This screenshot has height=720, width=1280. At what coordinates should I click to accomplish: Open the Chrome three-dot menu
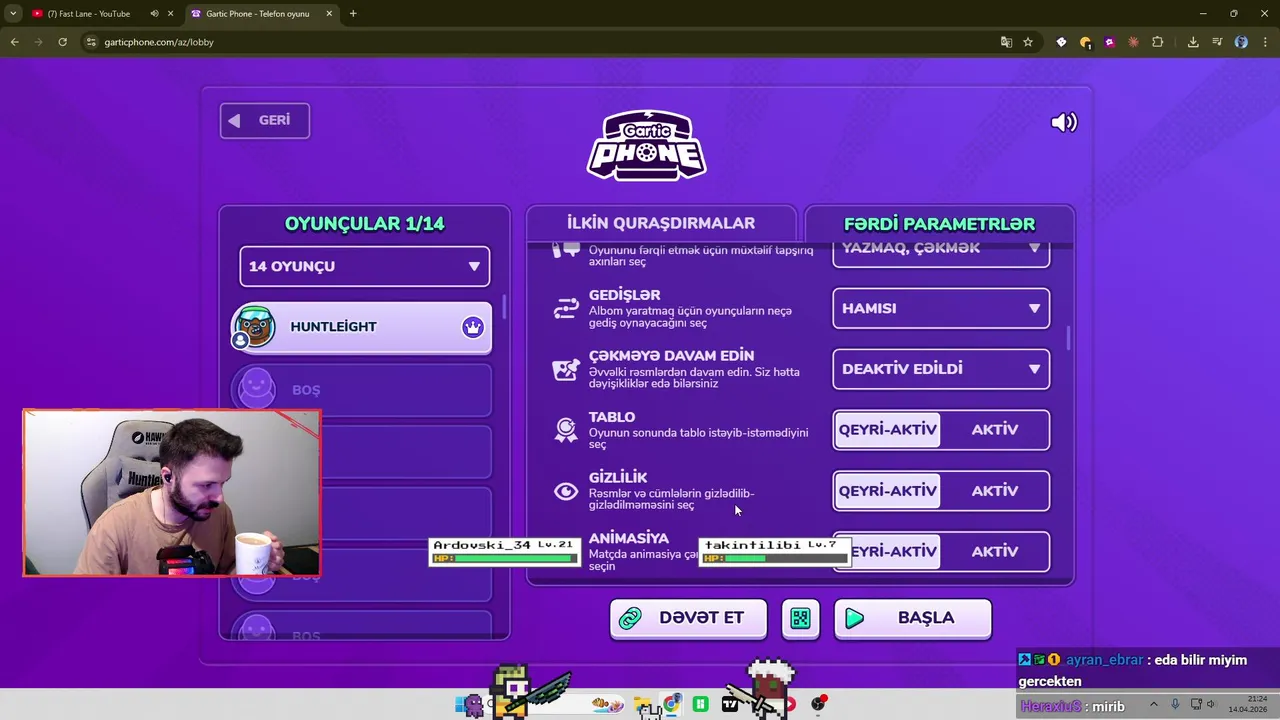click(x=1265, y=42)
